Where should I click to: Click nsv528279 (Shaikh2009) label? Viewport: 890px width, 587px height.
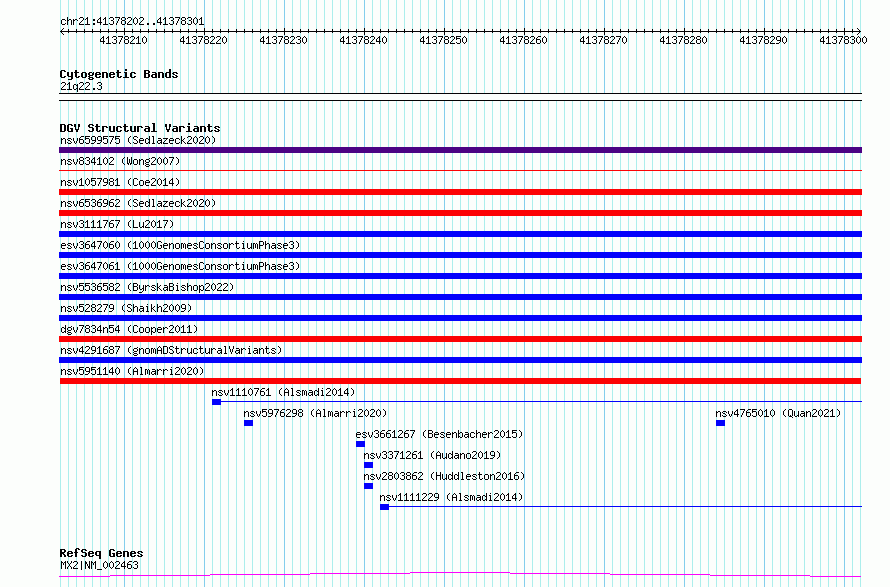click(126, 308)
